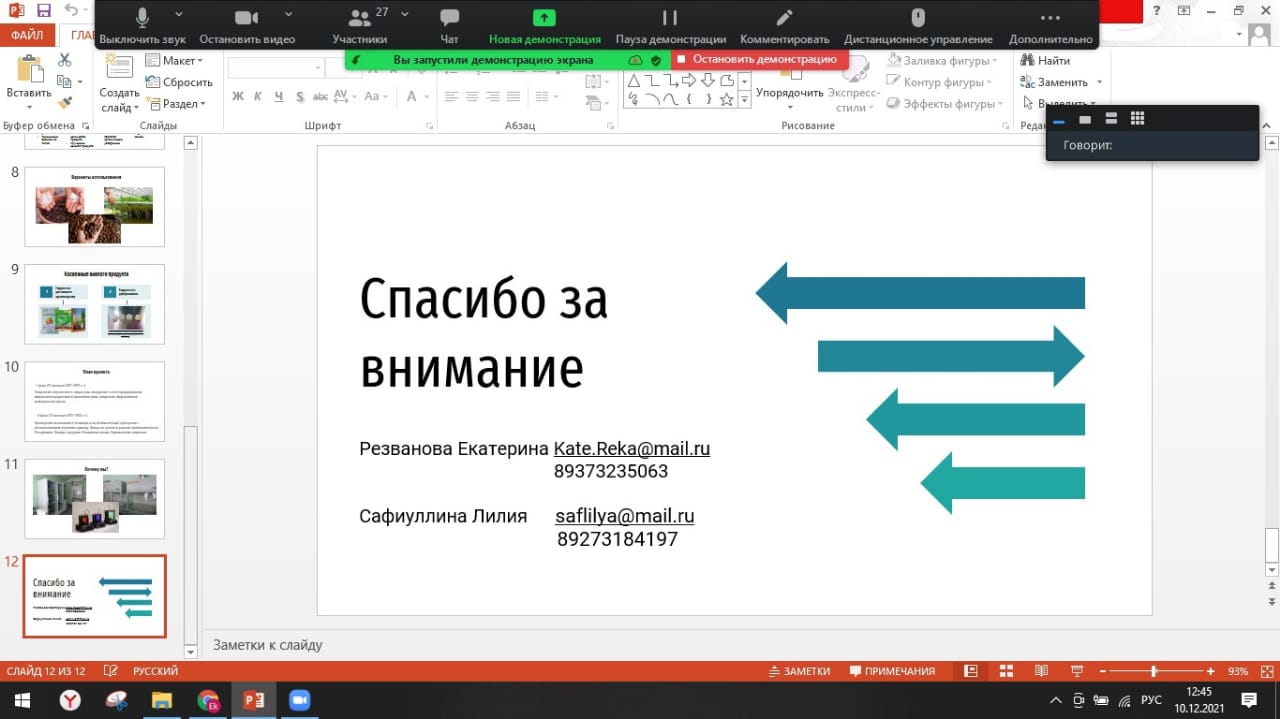Image resolution: width=1280 pixels, height=719 pixels.
Task: Open the Zoom annotate (Комментировать) tool
Action: [x=784, y=18]
